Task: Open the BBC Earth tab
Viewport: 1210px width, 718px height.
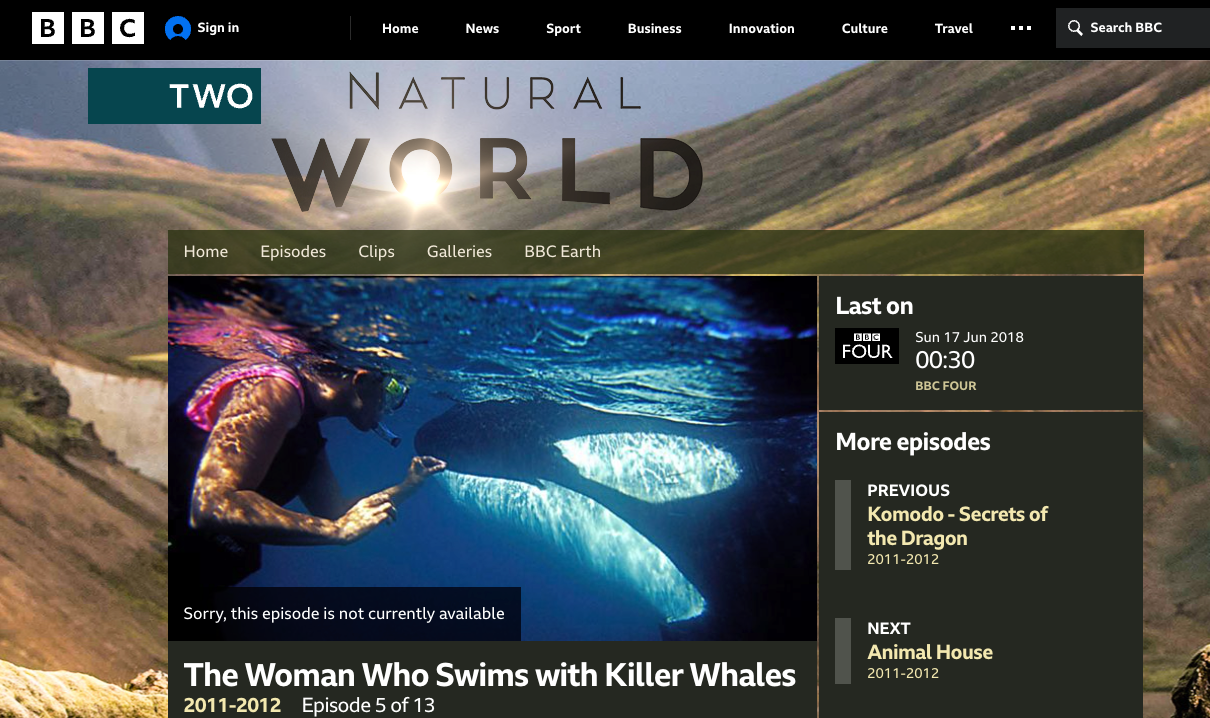Action: tap(562, 252)
